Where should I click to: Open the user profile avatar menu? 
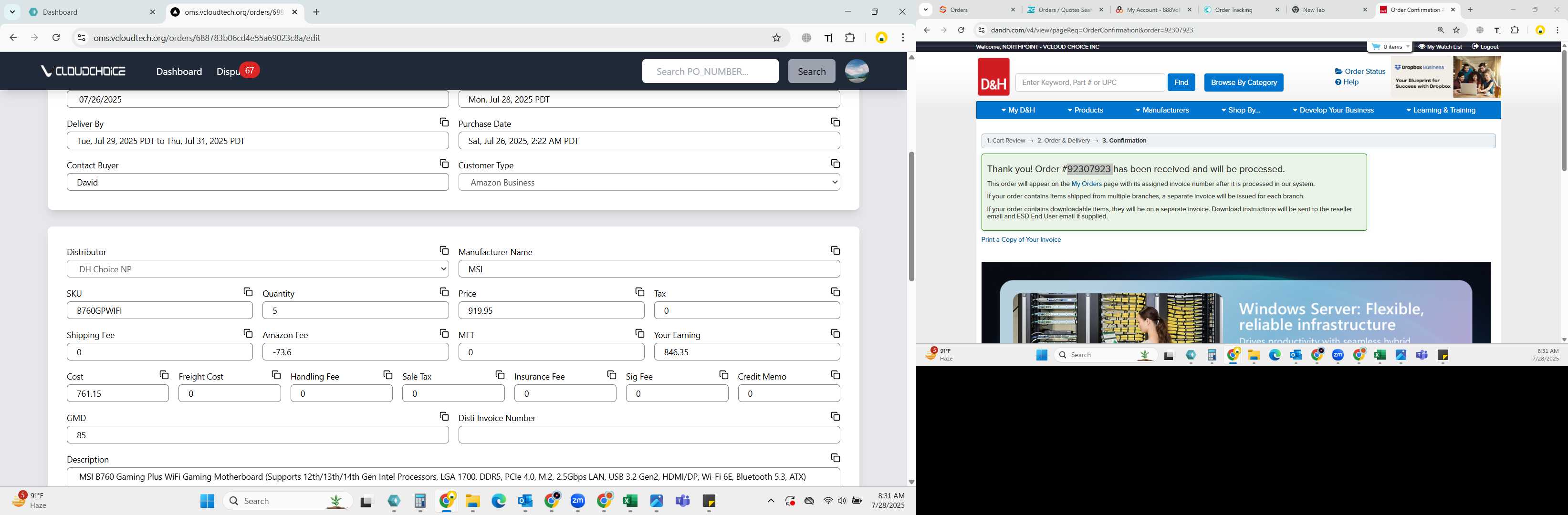[x=857, y=71]
